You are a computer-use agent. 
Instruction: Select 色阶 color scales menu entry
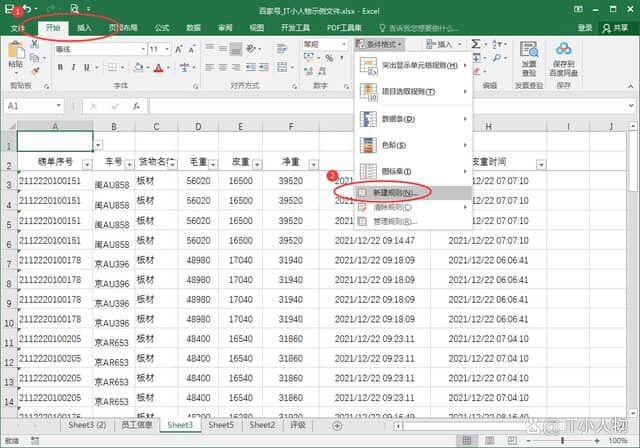point(396,146)
